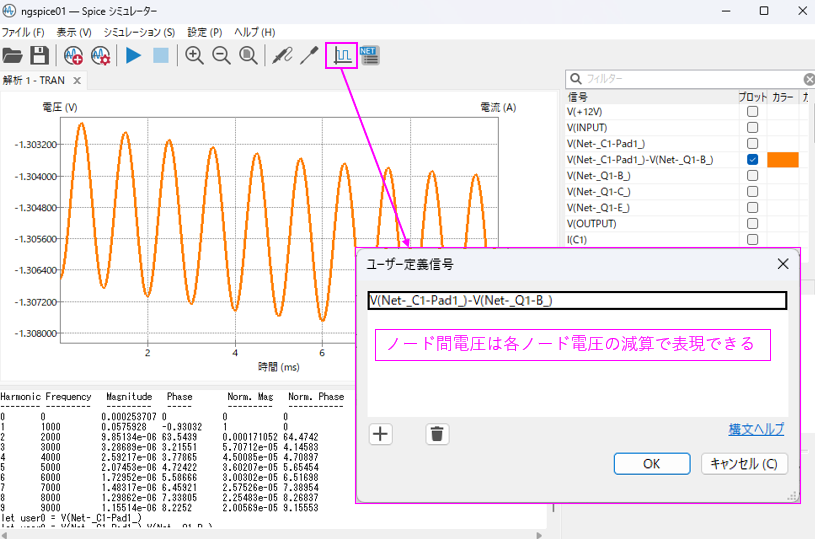This screenshot has height=539, width=815.
Task: Open the 表示 (V) menu
Action: coord(74,32)
